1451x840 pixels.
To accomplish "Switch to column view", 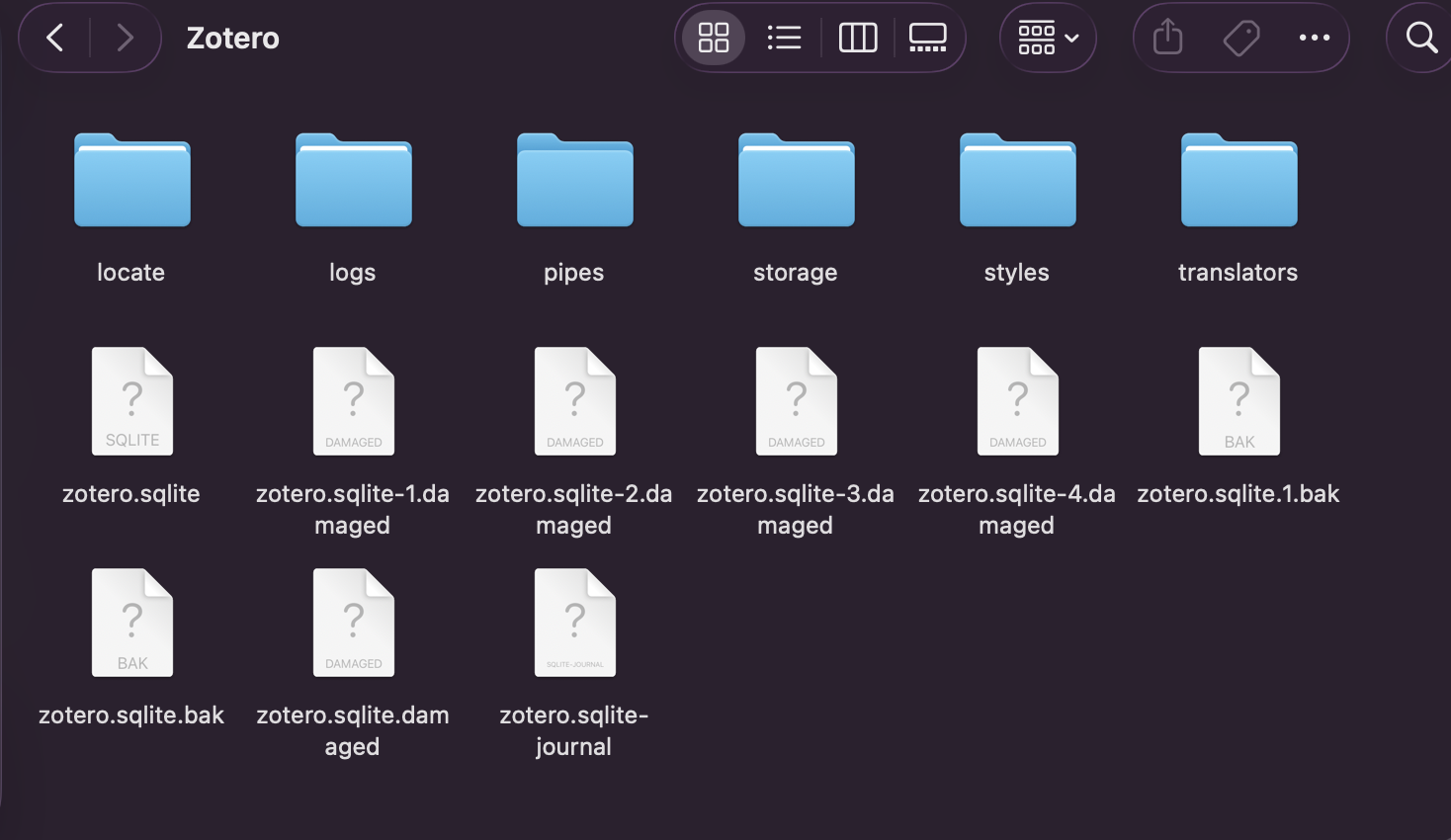I will pos(858,39).
